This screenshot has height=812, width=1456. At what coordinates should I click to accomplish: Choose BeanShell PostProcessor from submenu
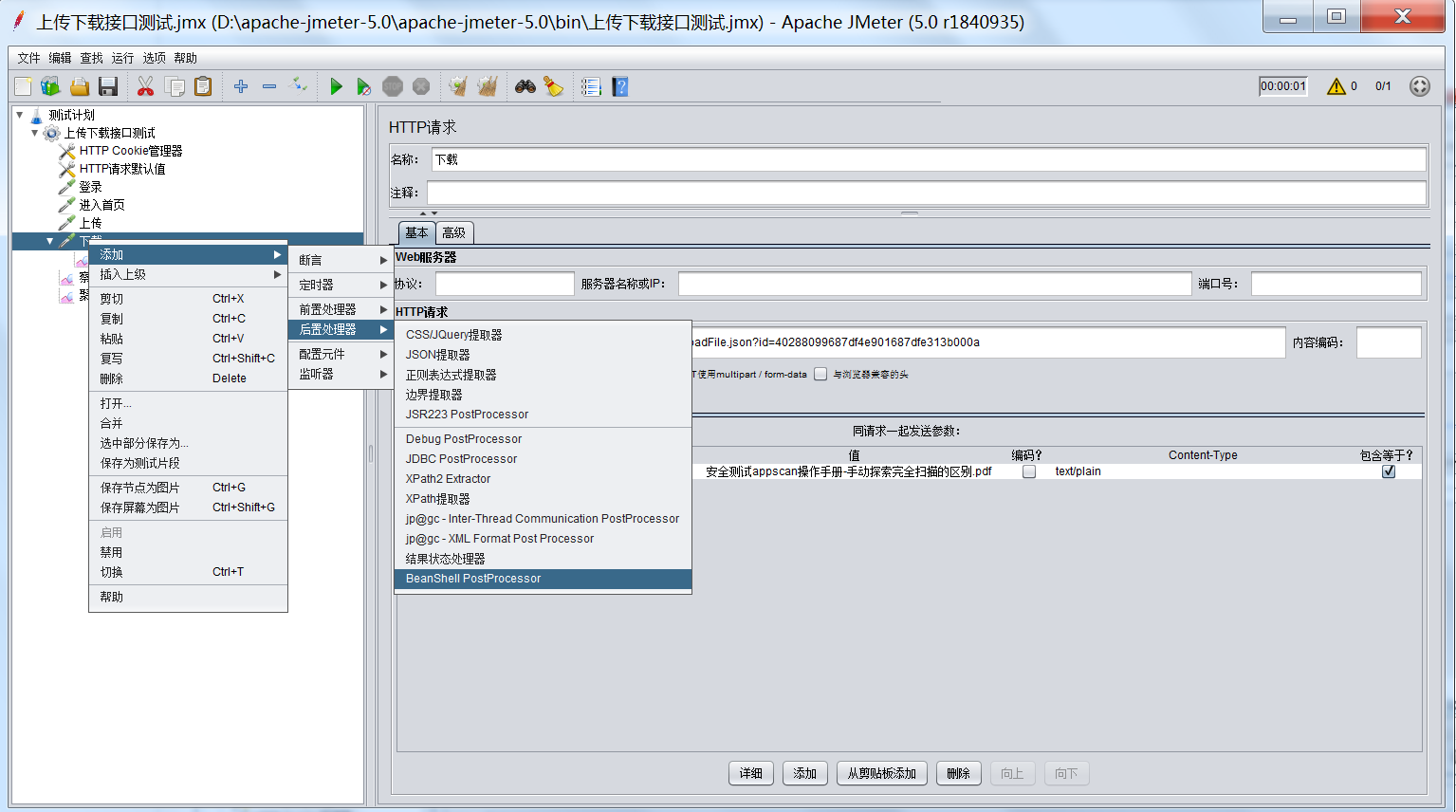pyautogui.click(x=543, y=579)
